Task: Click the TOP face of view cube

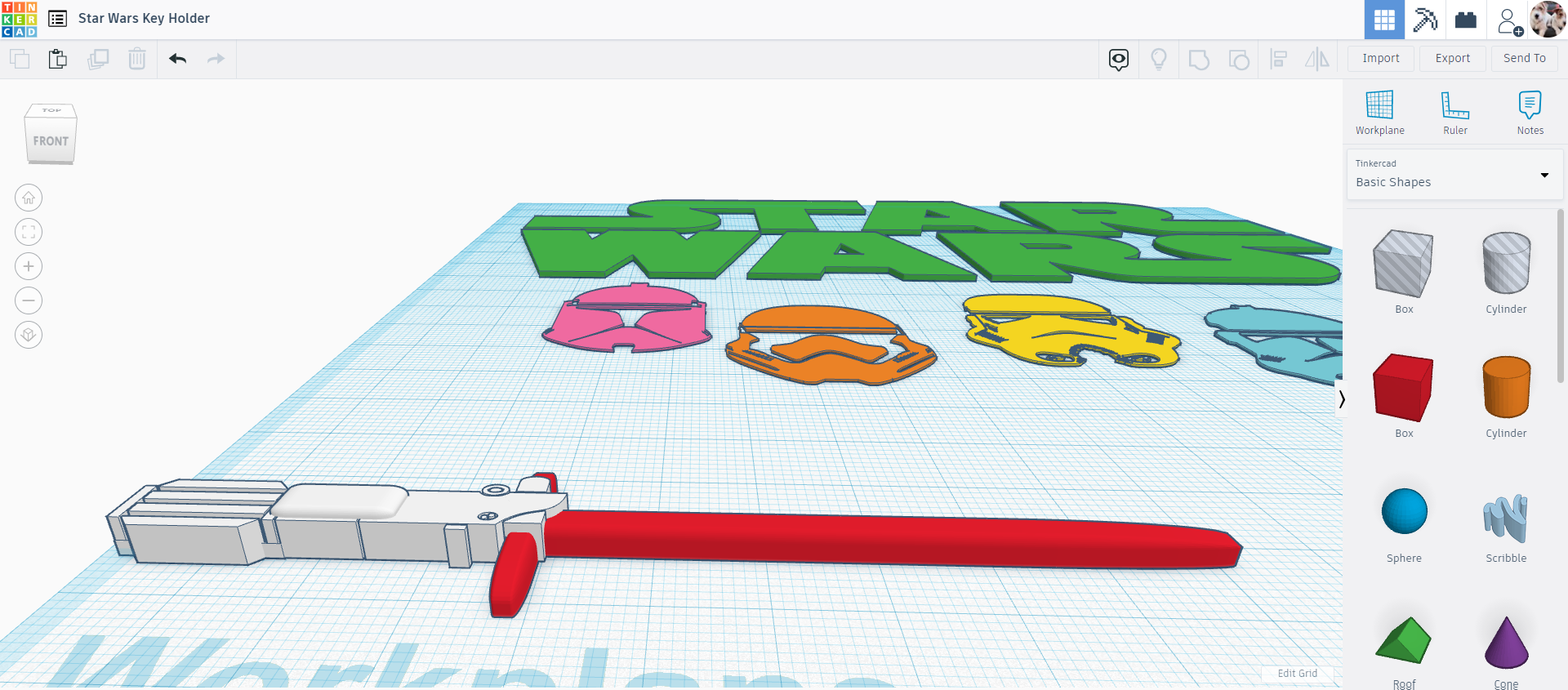Action: pos(51,110)
